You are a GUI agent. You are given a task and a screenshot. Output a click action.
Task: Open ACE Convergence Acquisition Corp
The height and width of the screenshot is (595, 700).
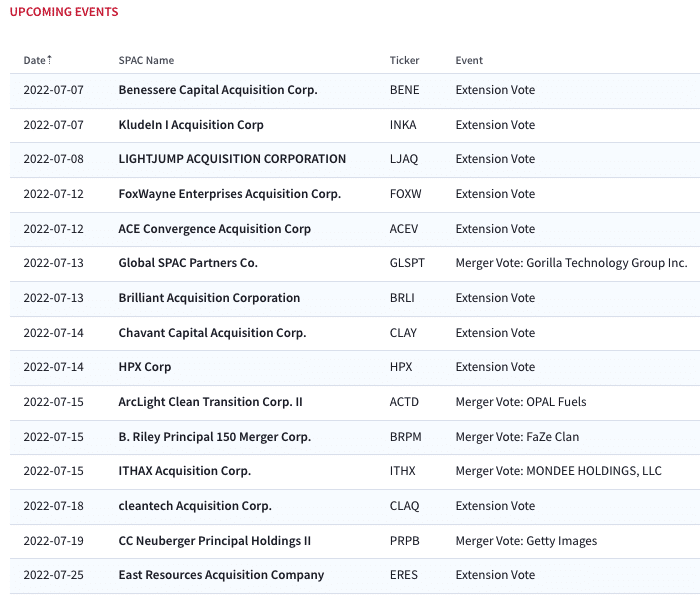tap(214, 229)
